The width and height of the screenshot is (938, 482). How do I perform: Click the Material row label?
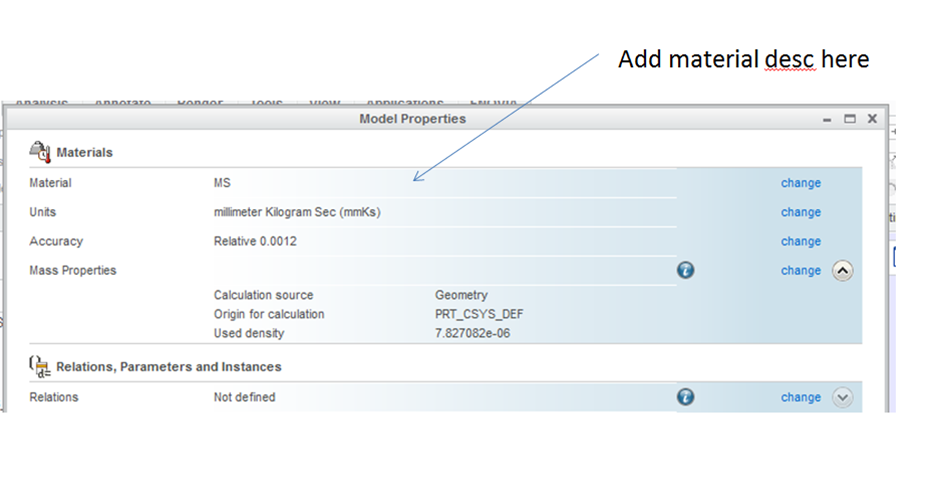(x=50, y=183)
